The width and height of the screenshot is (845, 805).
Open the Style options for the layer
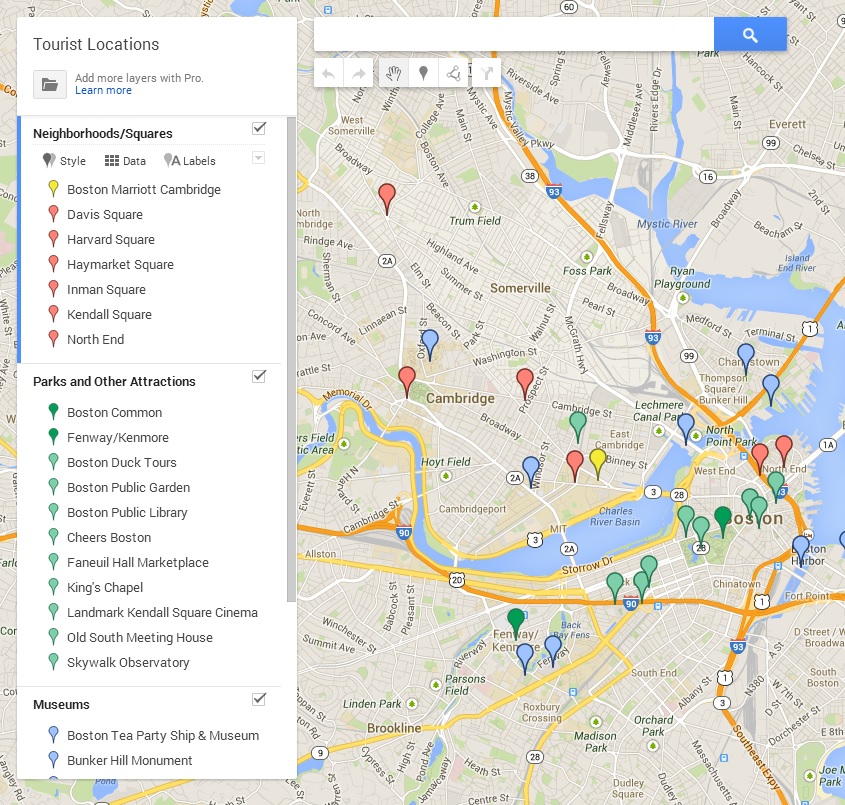coord(64,161)
